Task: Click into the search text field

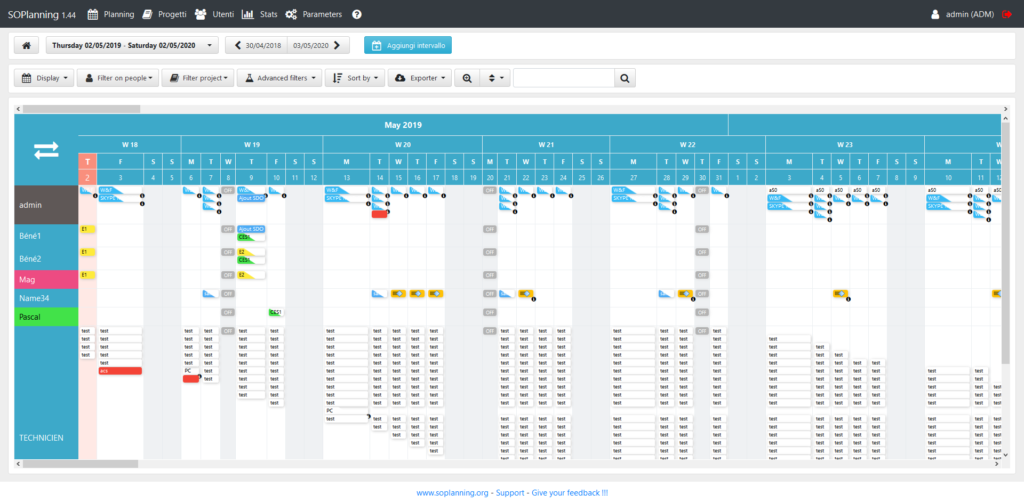Action: 564,78
